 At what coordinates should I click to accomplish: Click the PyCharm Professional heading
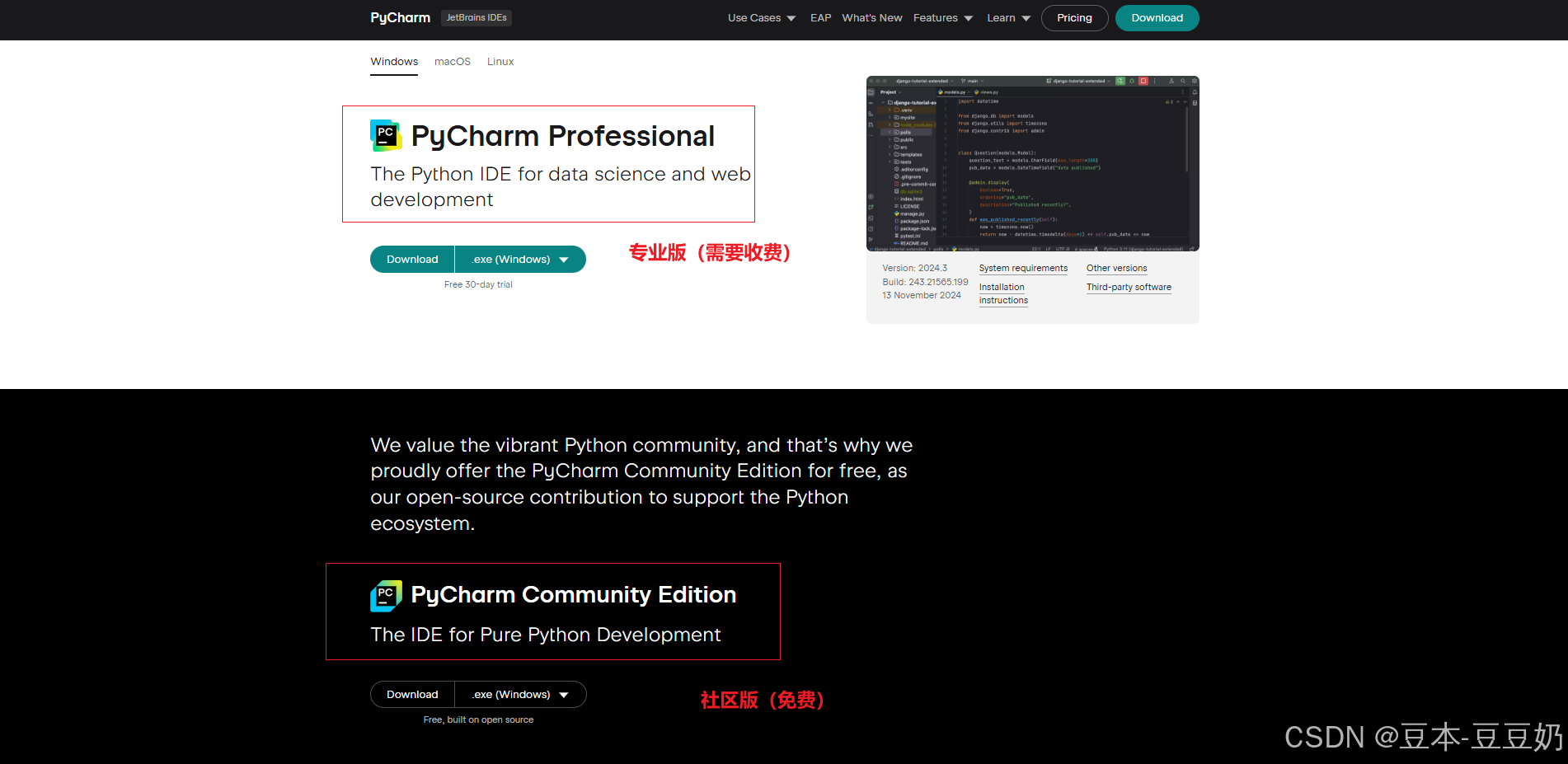563,136
